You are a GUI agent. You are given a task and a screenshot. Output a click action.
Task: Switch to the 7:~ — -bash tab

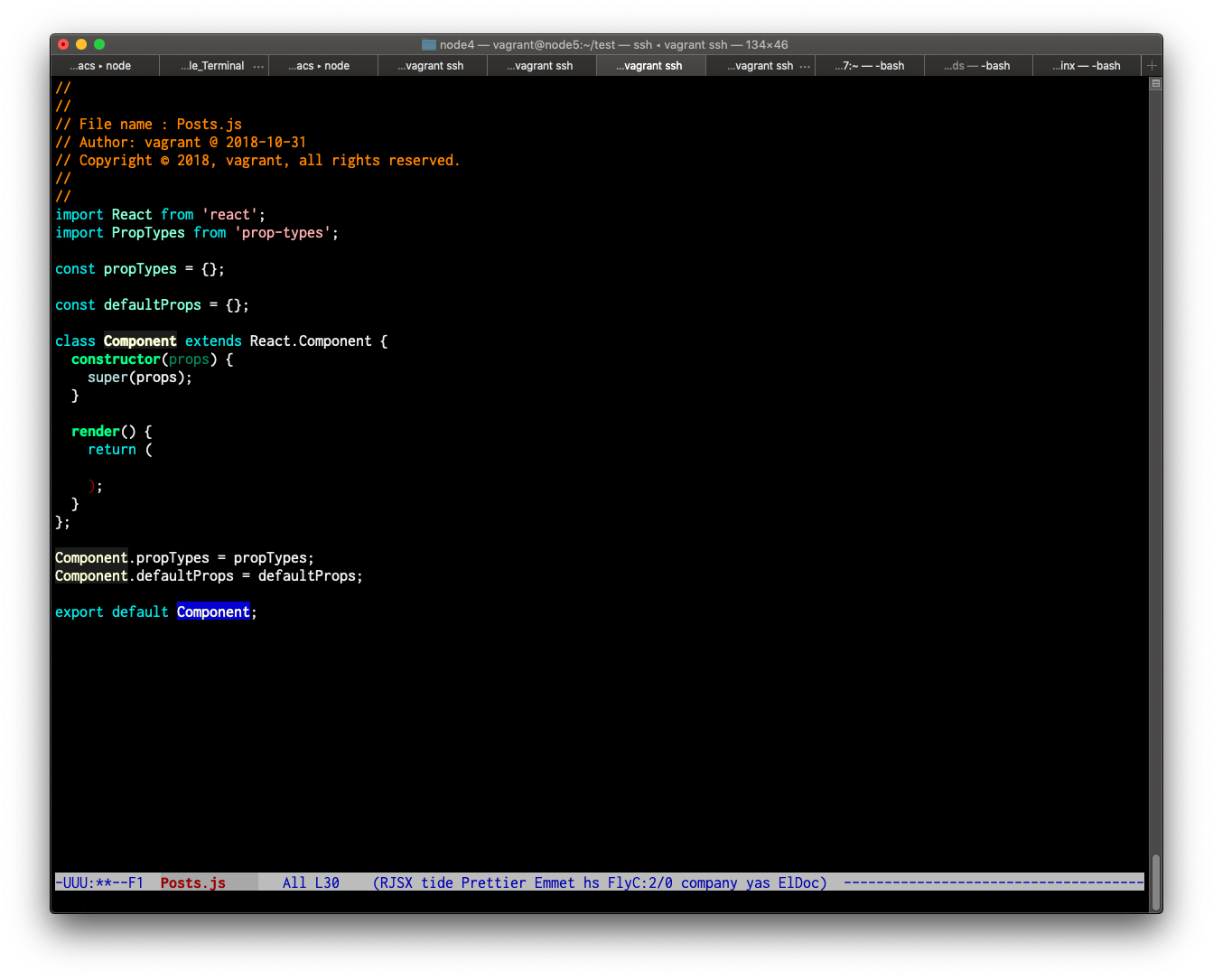(x=869, y=65)
